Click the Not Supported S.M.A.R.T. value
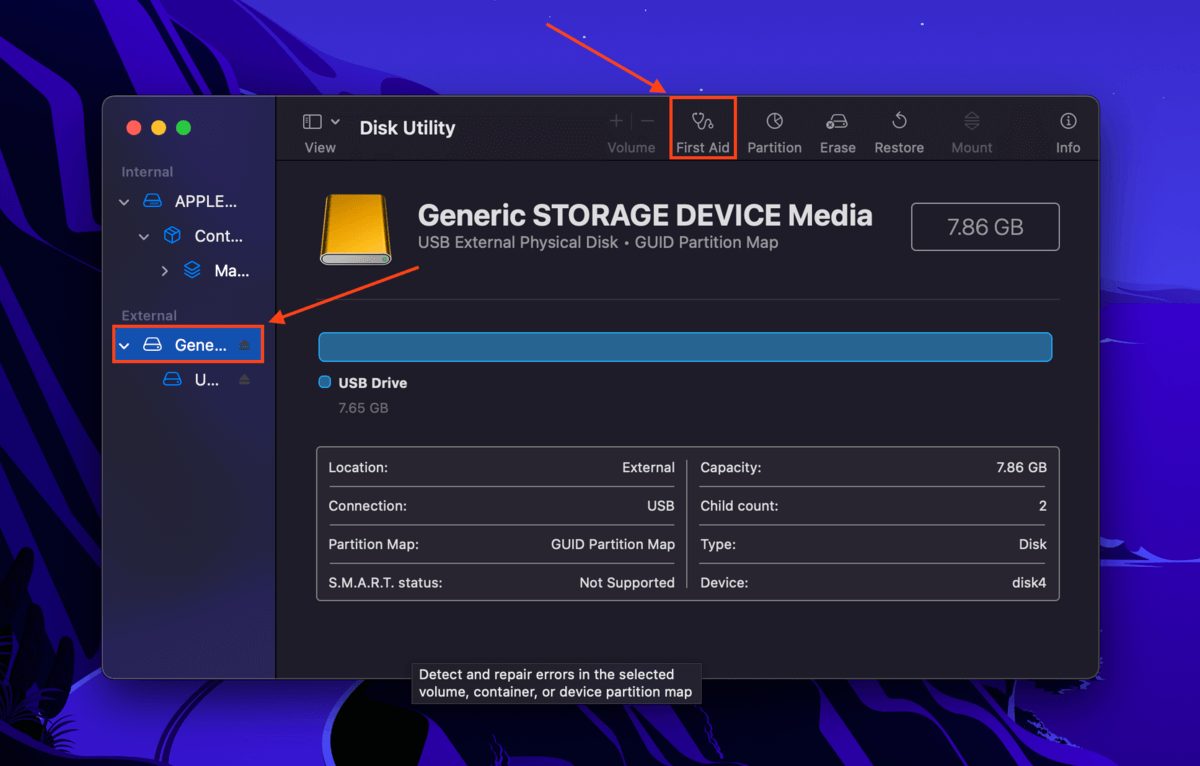Image resolution: width=1200 pixels, height=766 pixels. pyautogui.click(x=627, y=582)
